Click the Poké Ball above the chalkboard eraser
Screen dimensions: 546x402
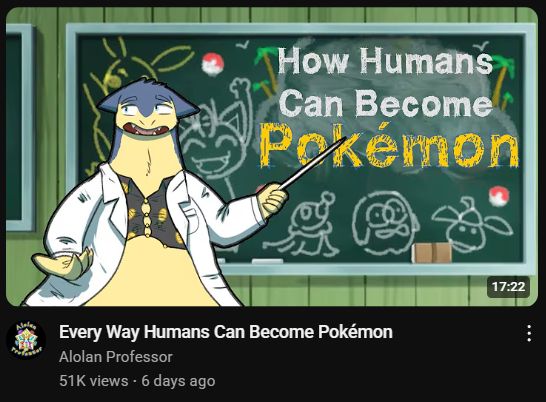tap(499, 196)
